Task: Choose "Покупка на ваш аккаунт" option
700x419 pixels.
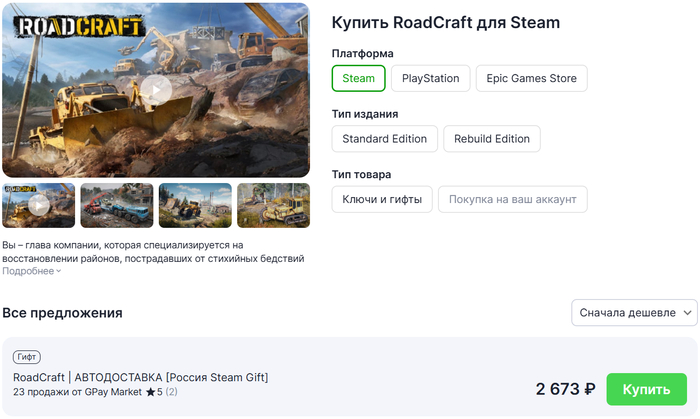Action: click(x=512, y=199)
